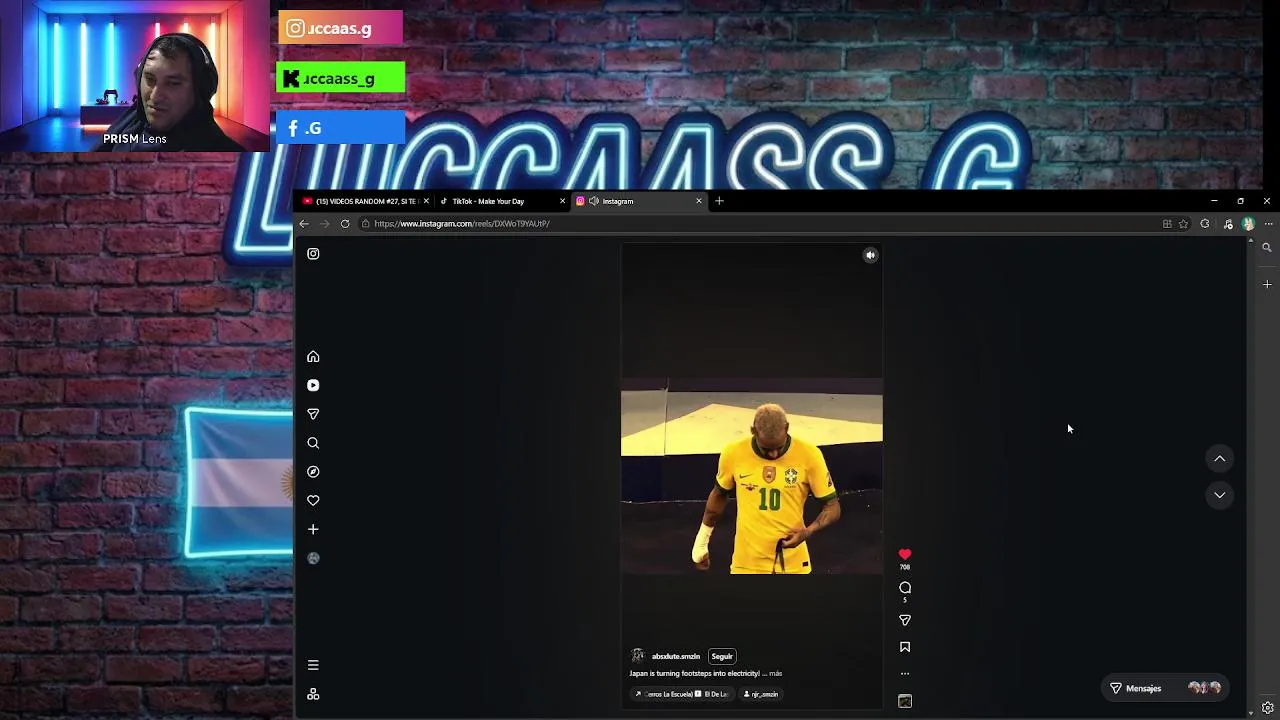Click absxlute.smzin profile avatar
The width and height of the screenshot is (1280, 720).
coord(637,656)
